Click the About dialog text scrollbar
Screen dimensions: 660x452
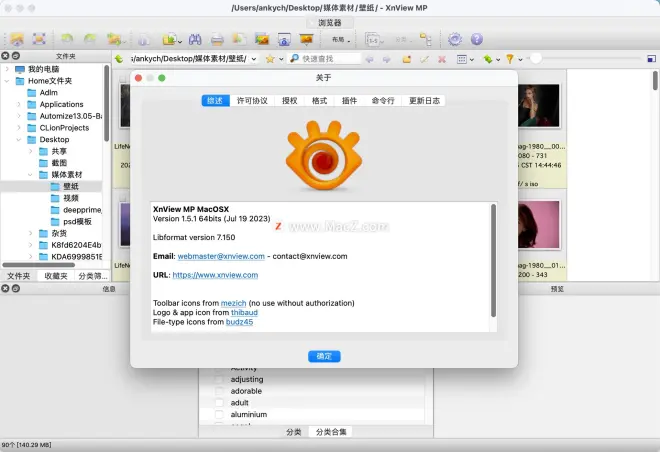[493, 261]
